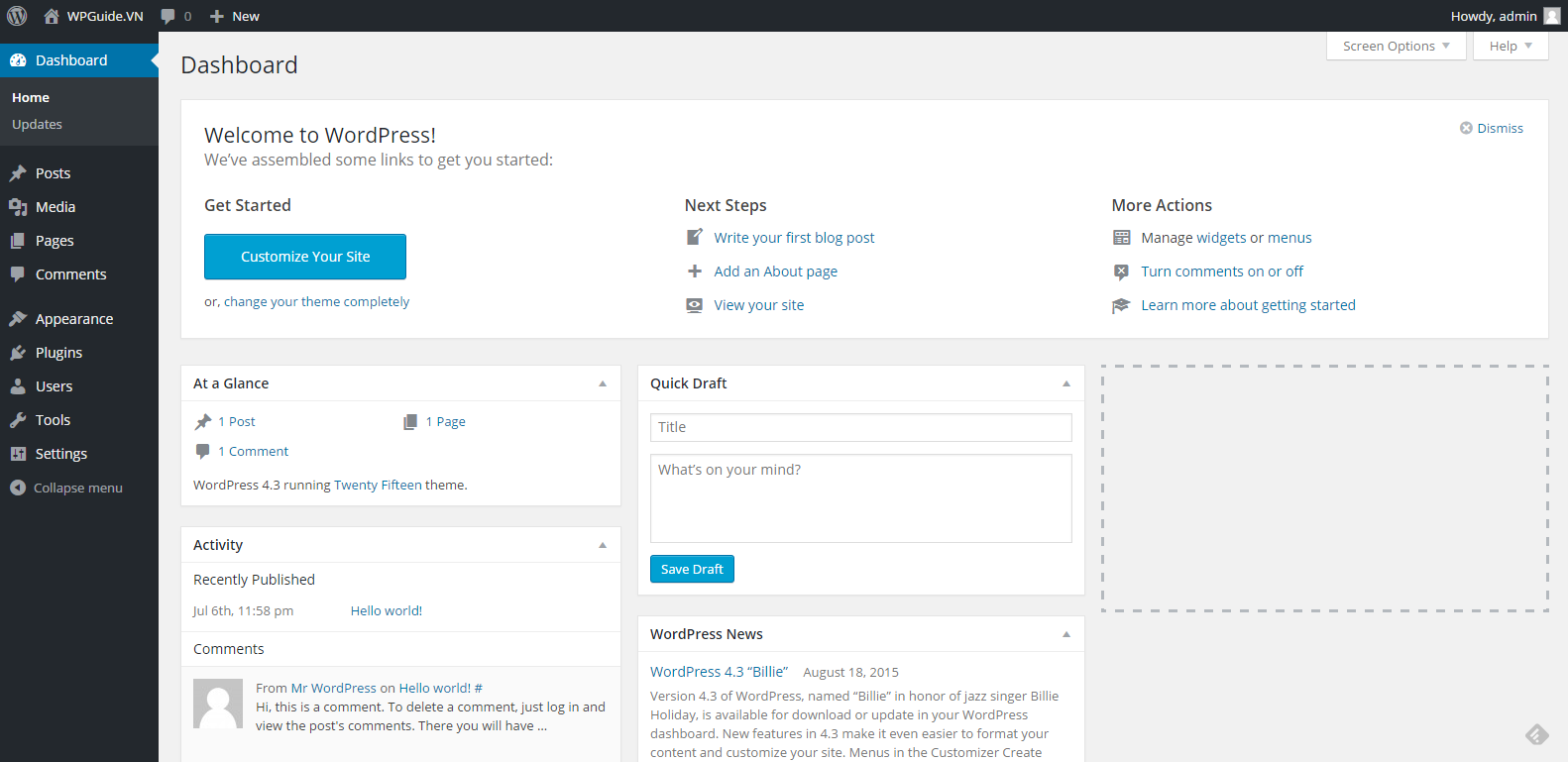The image size is (1568, 762).
Task: Click the Posts pushpin icon in sidebar
Action: 18,173
